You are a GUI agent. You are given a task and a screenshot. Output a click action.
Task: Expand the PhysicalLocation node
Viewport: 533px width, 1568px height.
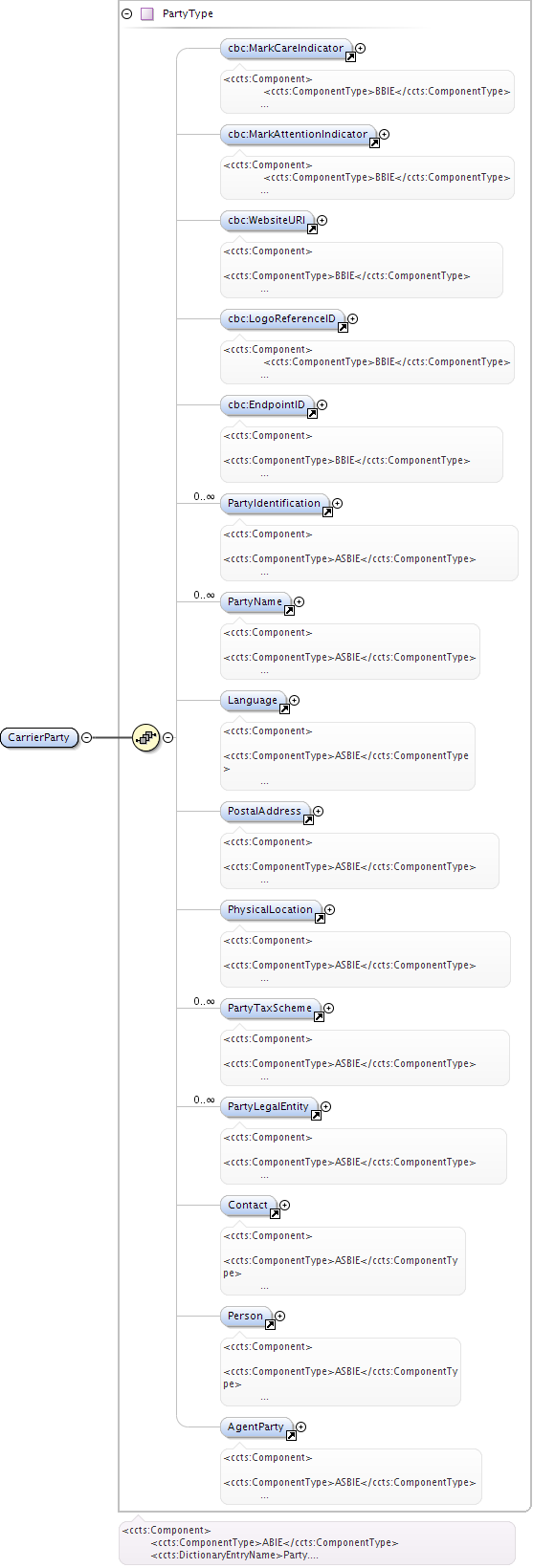330,910
